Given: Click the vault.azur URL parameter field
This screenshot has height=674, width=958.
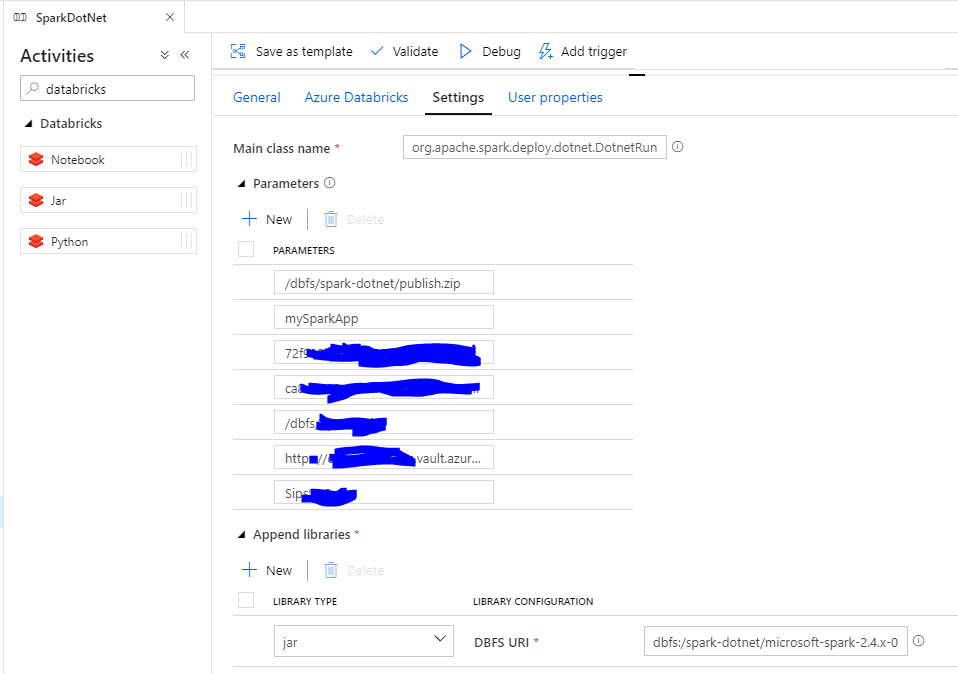Looking at the screenshot, I should coord(384,457).
